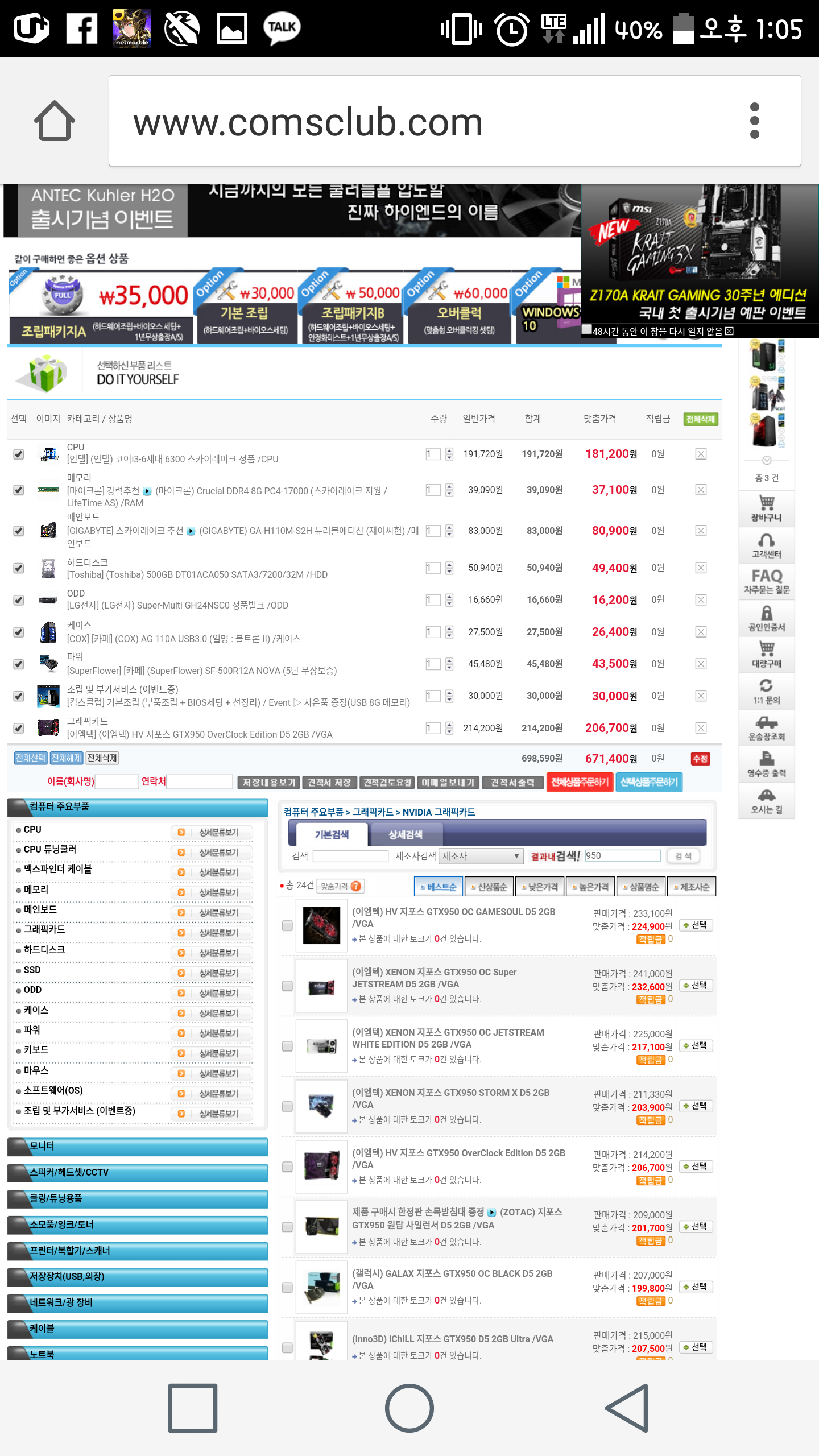
Task: Open the customer center (고객센터) headset icon
Action: click(x=767, y=545)
